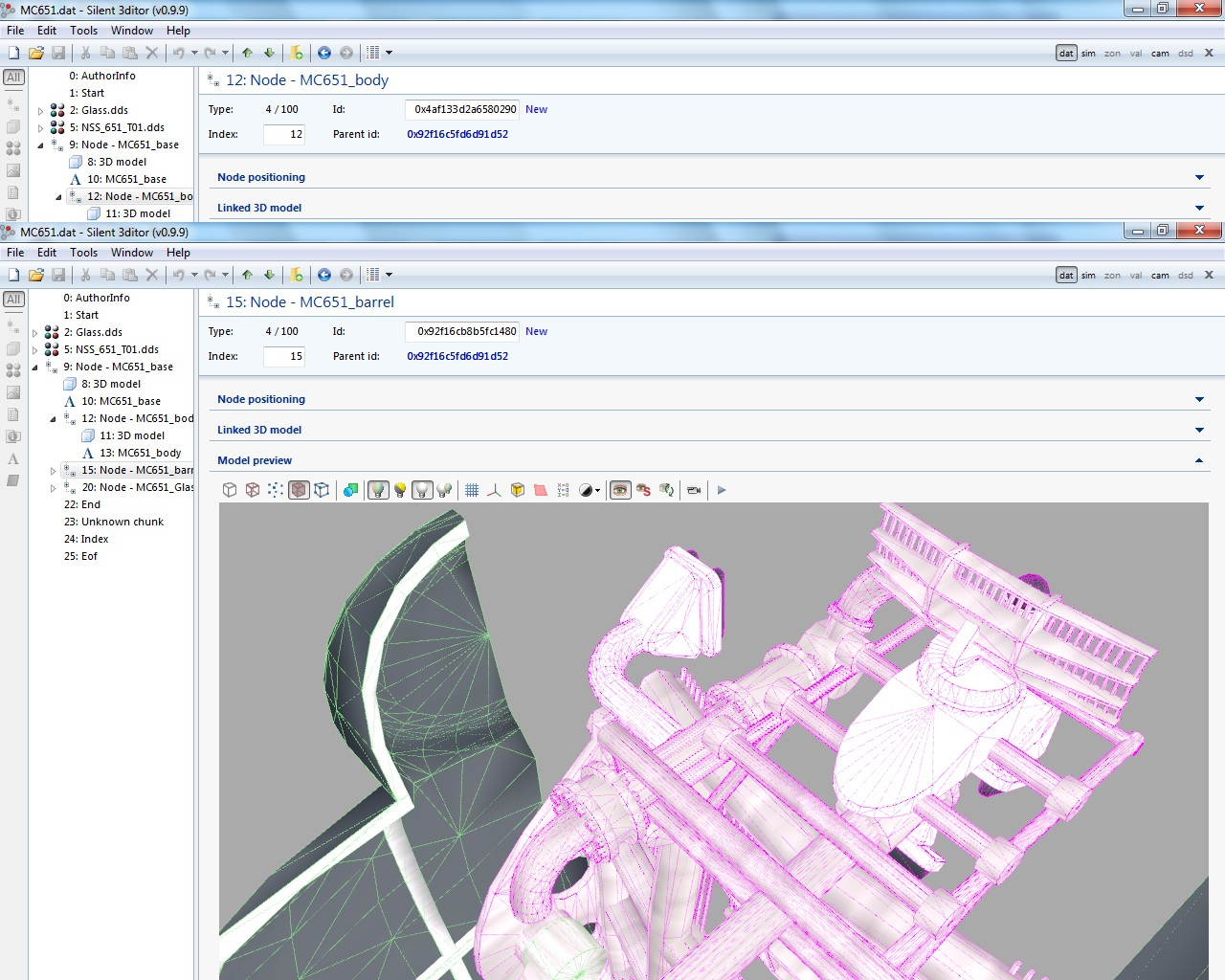Click the pink plane icon in preview toolbar

(541, 490)
